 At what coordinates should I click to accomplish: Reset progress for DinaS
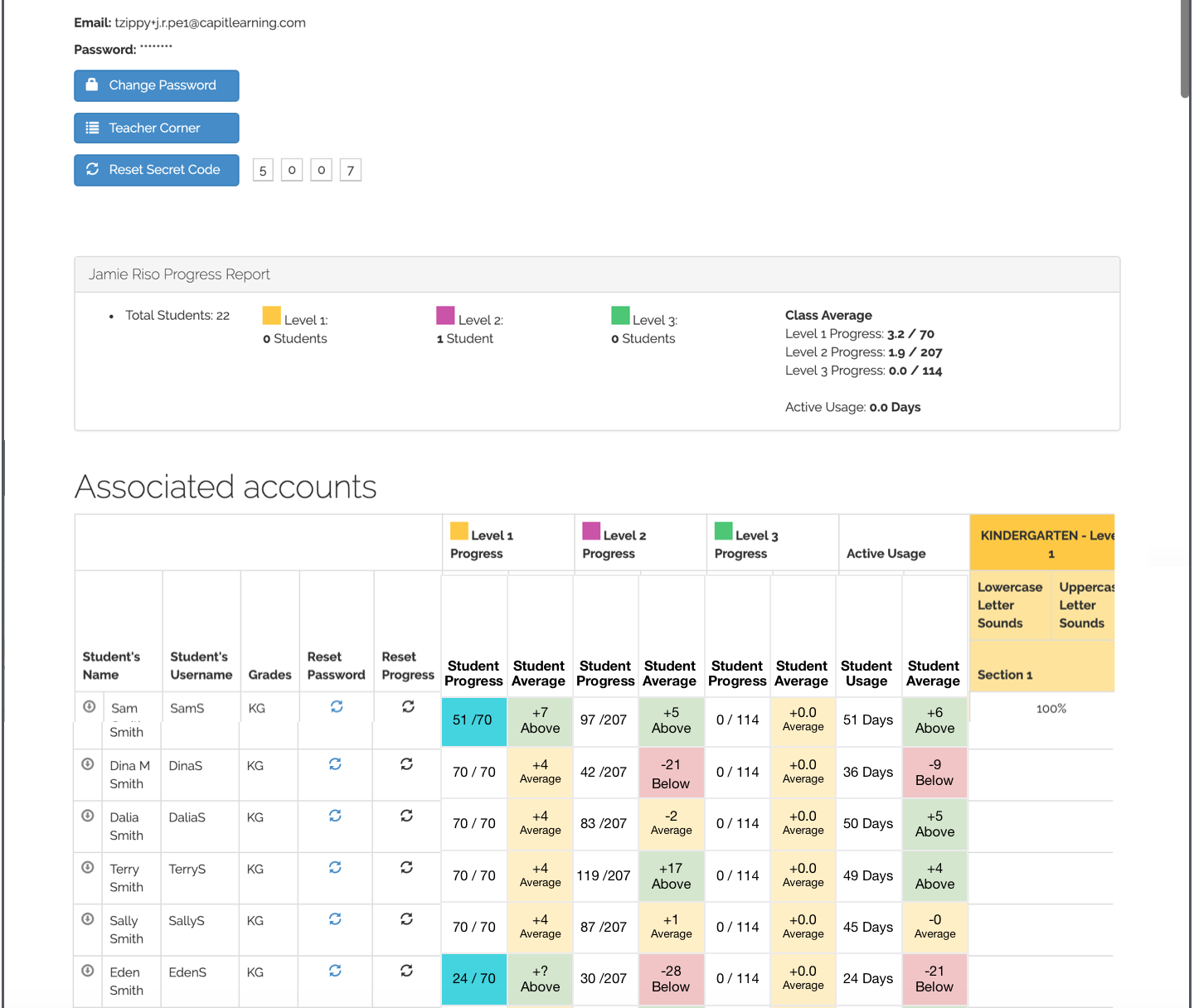(406, 763)
